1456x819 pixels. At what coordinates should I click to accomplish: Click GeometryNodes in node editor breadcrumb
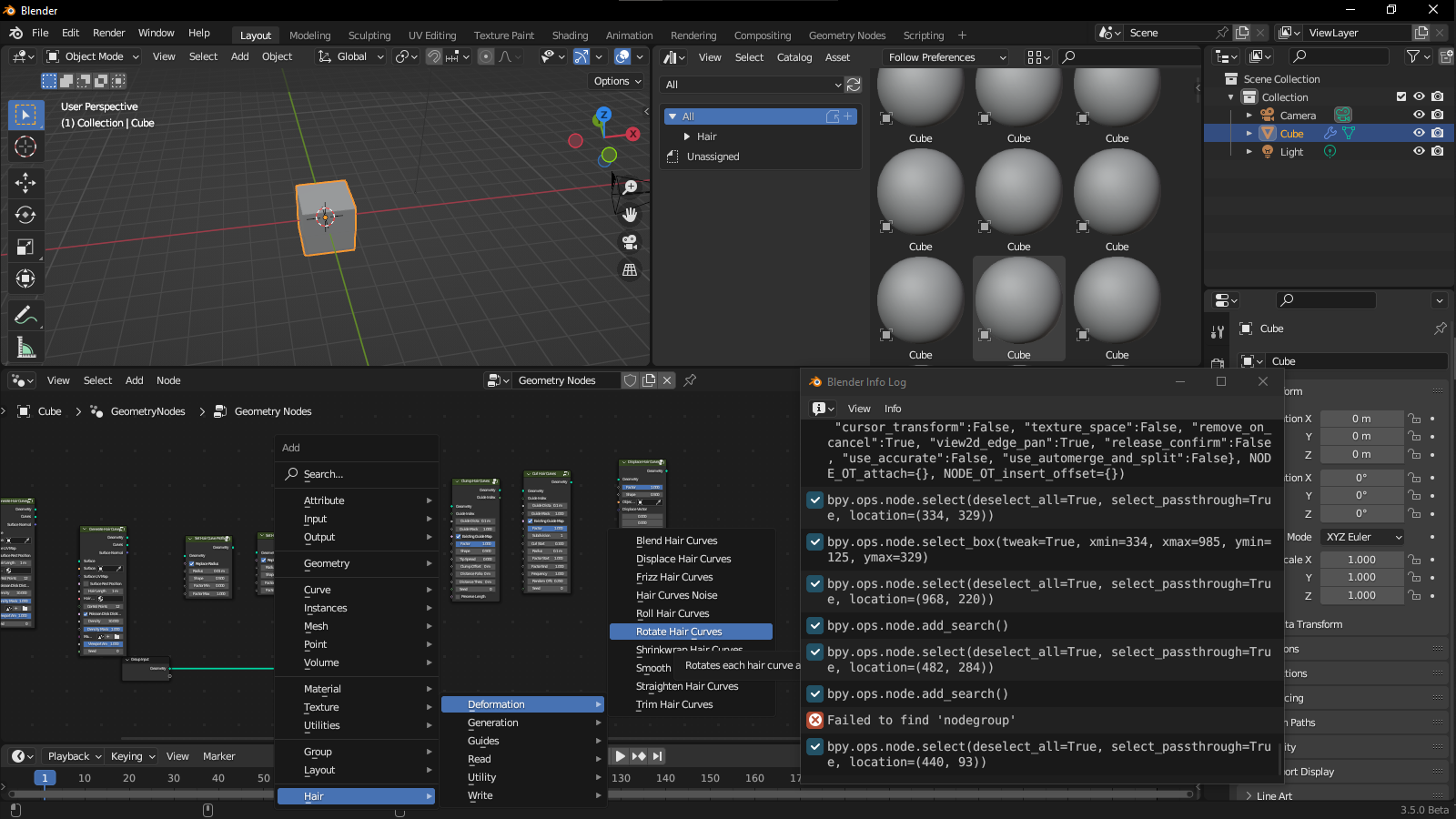[x=147, y=411]
